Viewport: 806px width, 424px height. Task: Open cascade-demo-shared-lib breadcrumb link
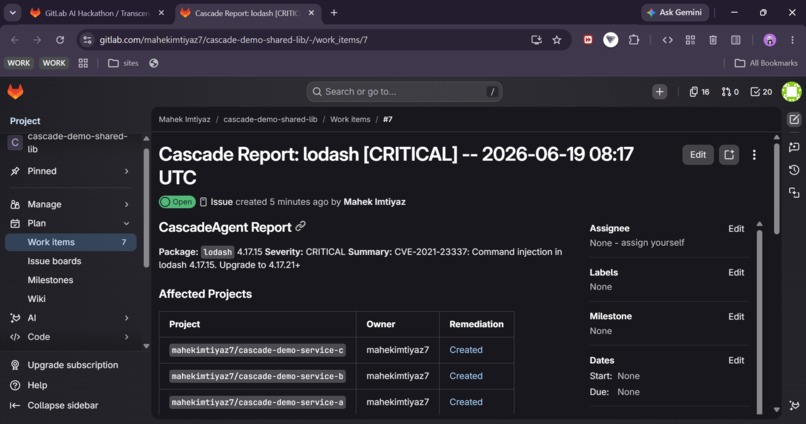point(270,119)
